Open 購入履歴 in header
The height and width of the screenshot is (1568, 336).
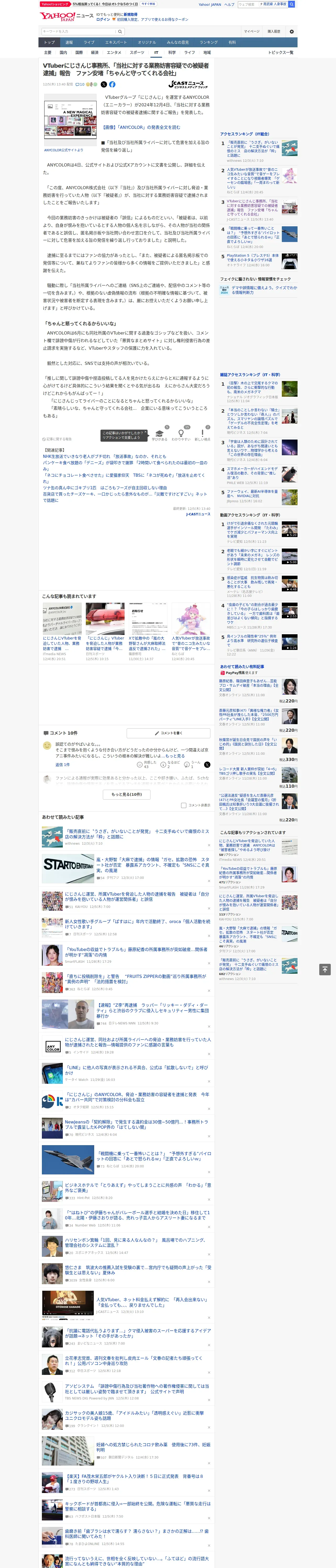pos(274,32)
